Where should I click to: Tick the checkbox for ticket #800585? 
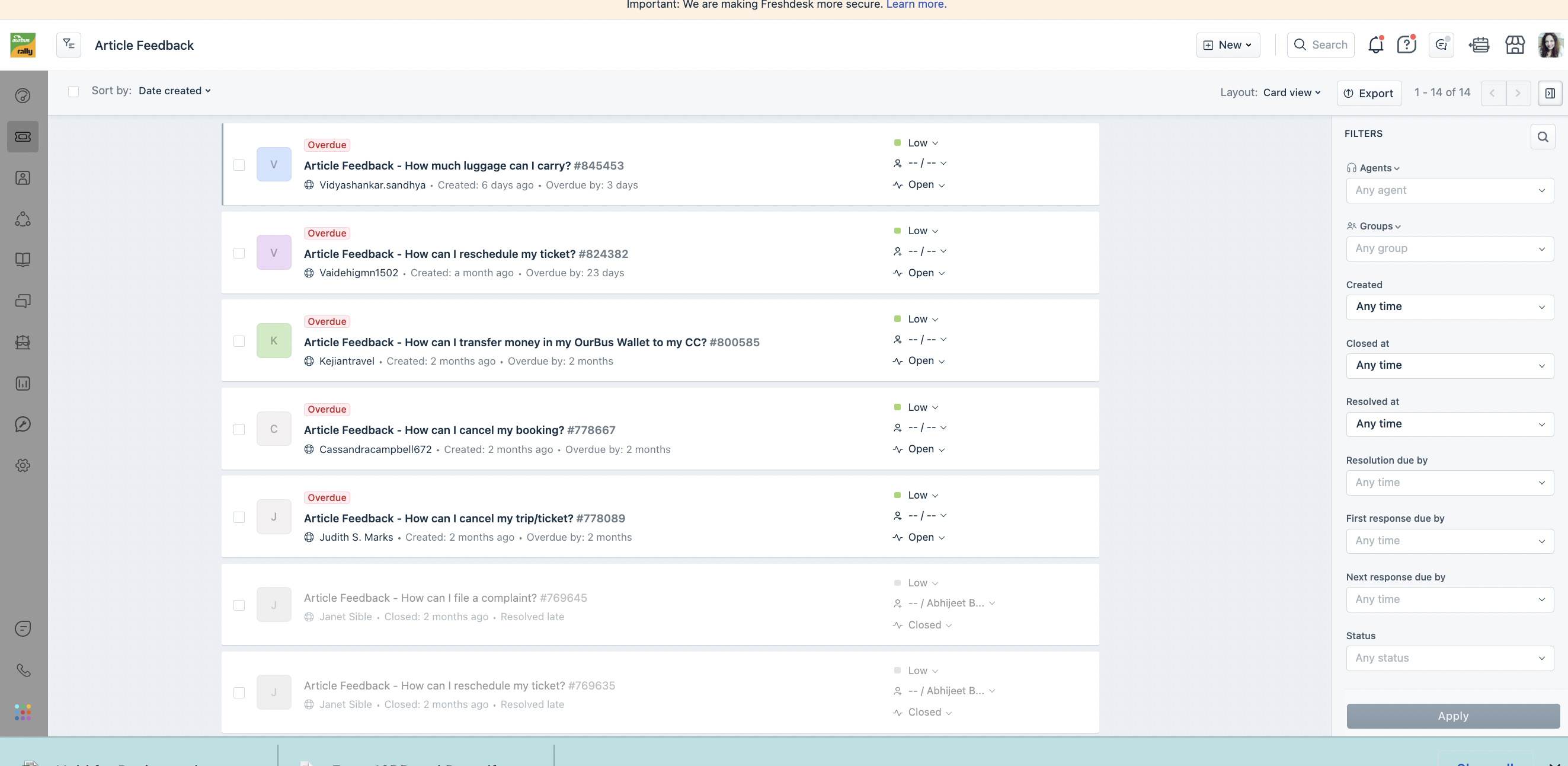point(239,341)
